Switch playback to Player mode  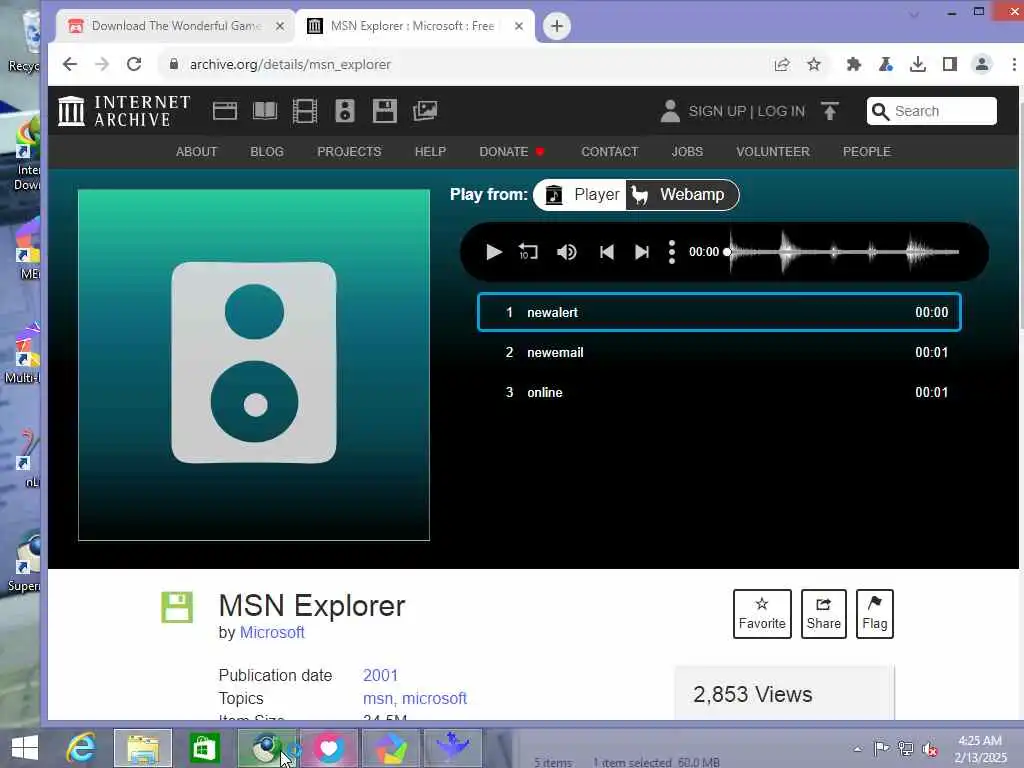click(581, 195)
